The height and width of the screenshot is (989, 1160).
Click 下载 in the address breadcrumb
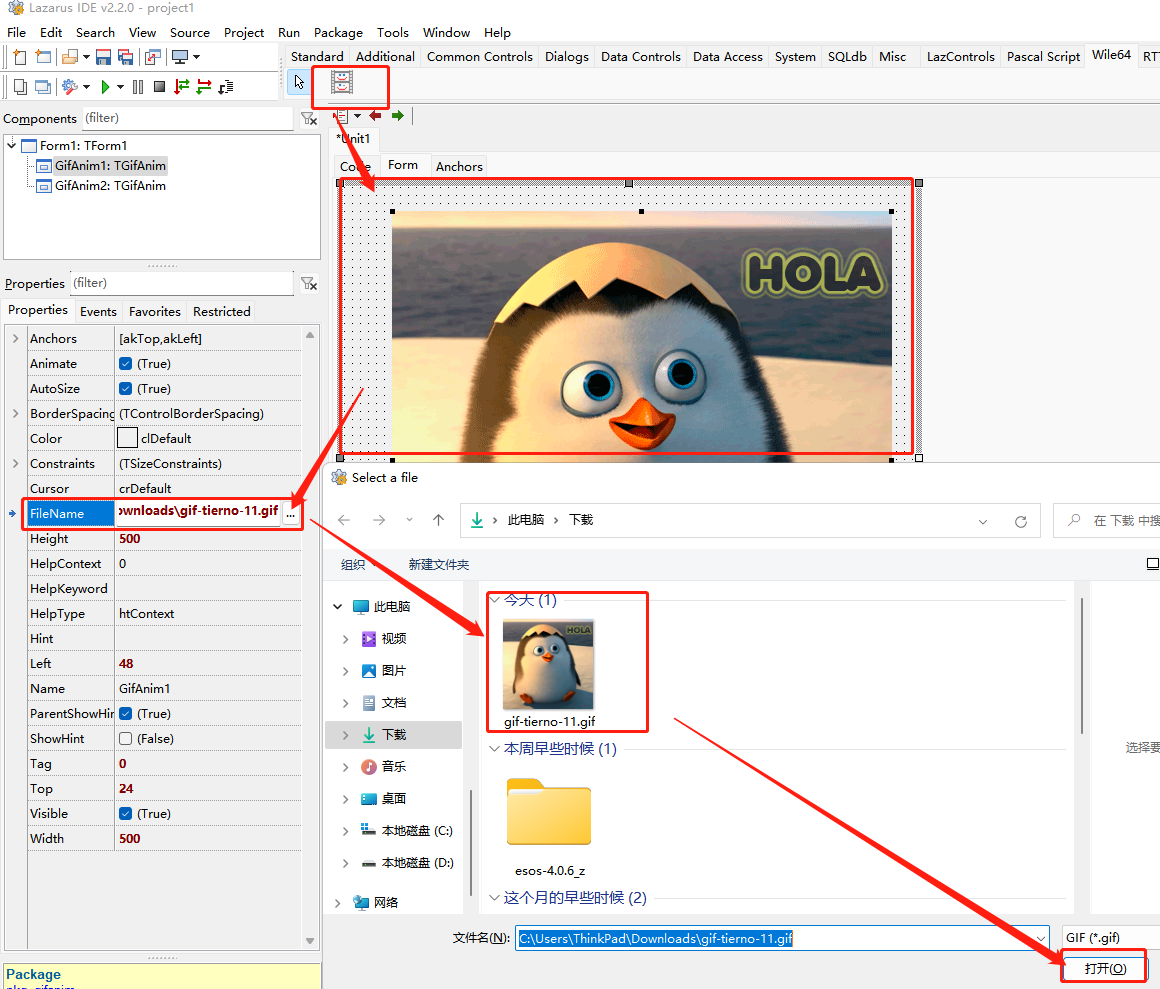(581, 520)
